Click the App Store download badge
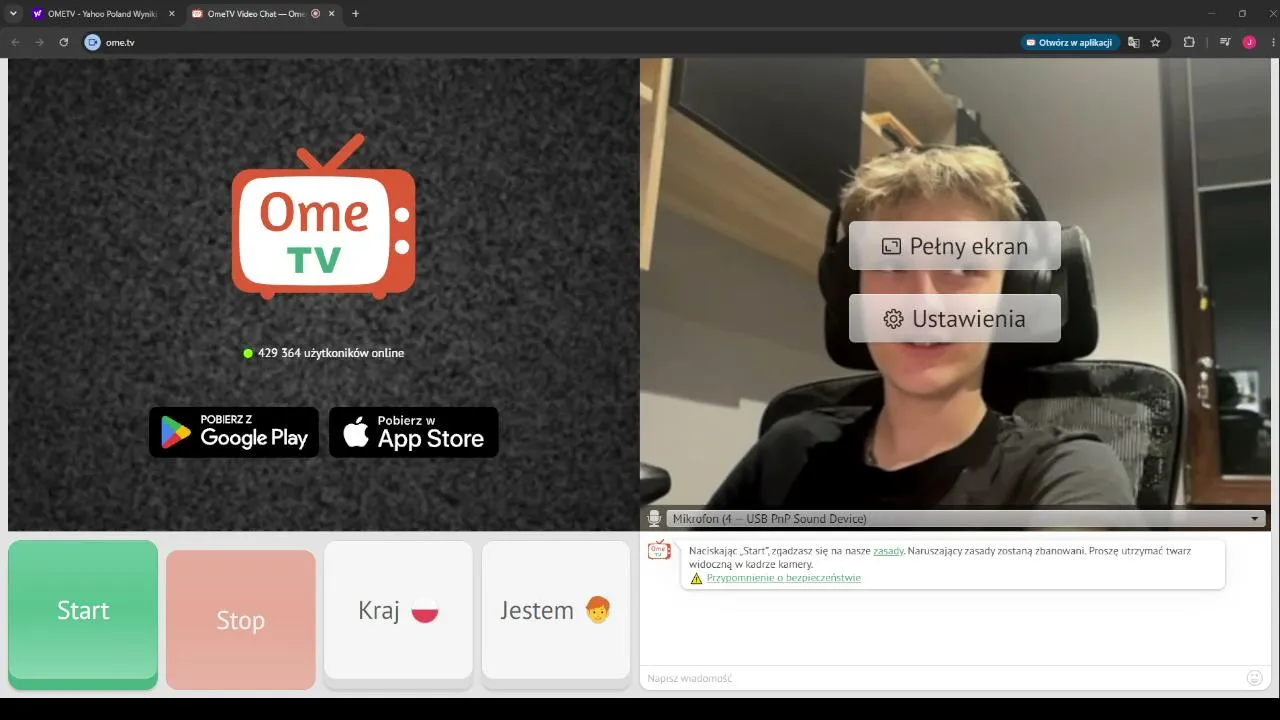 tap(414, 432)
